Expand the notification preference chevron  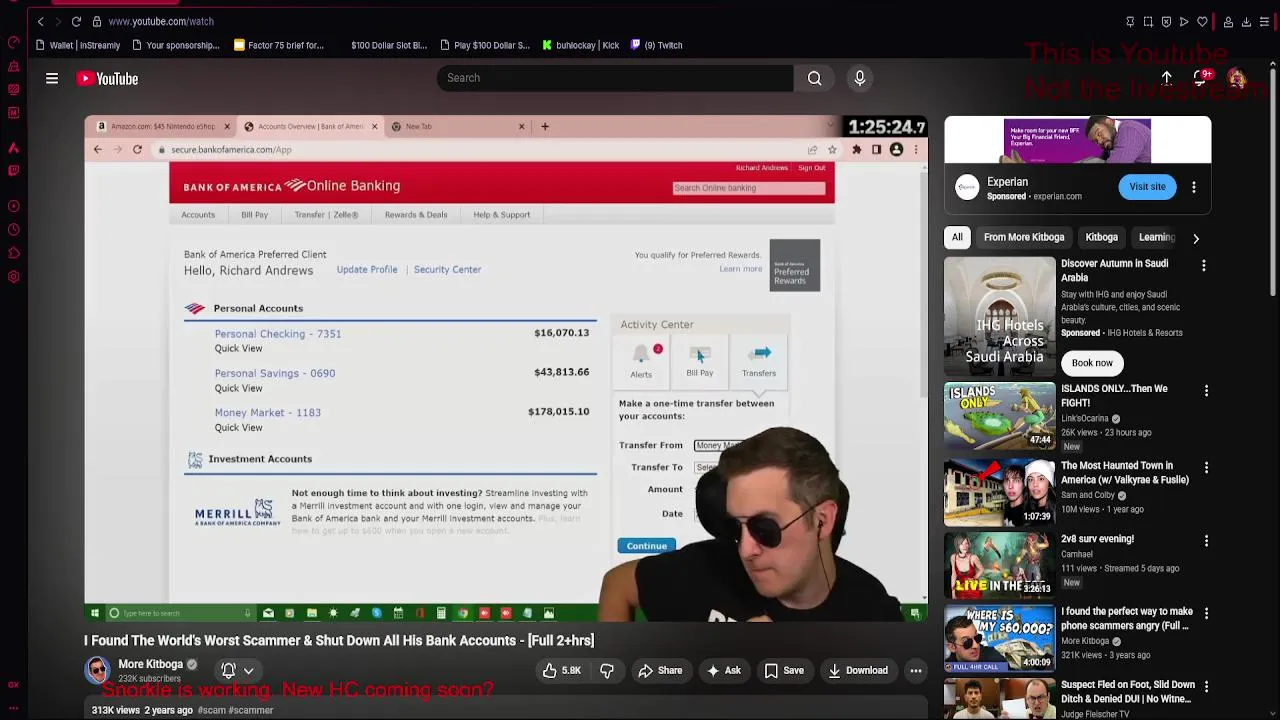(248, 671)
